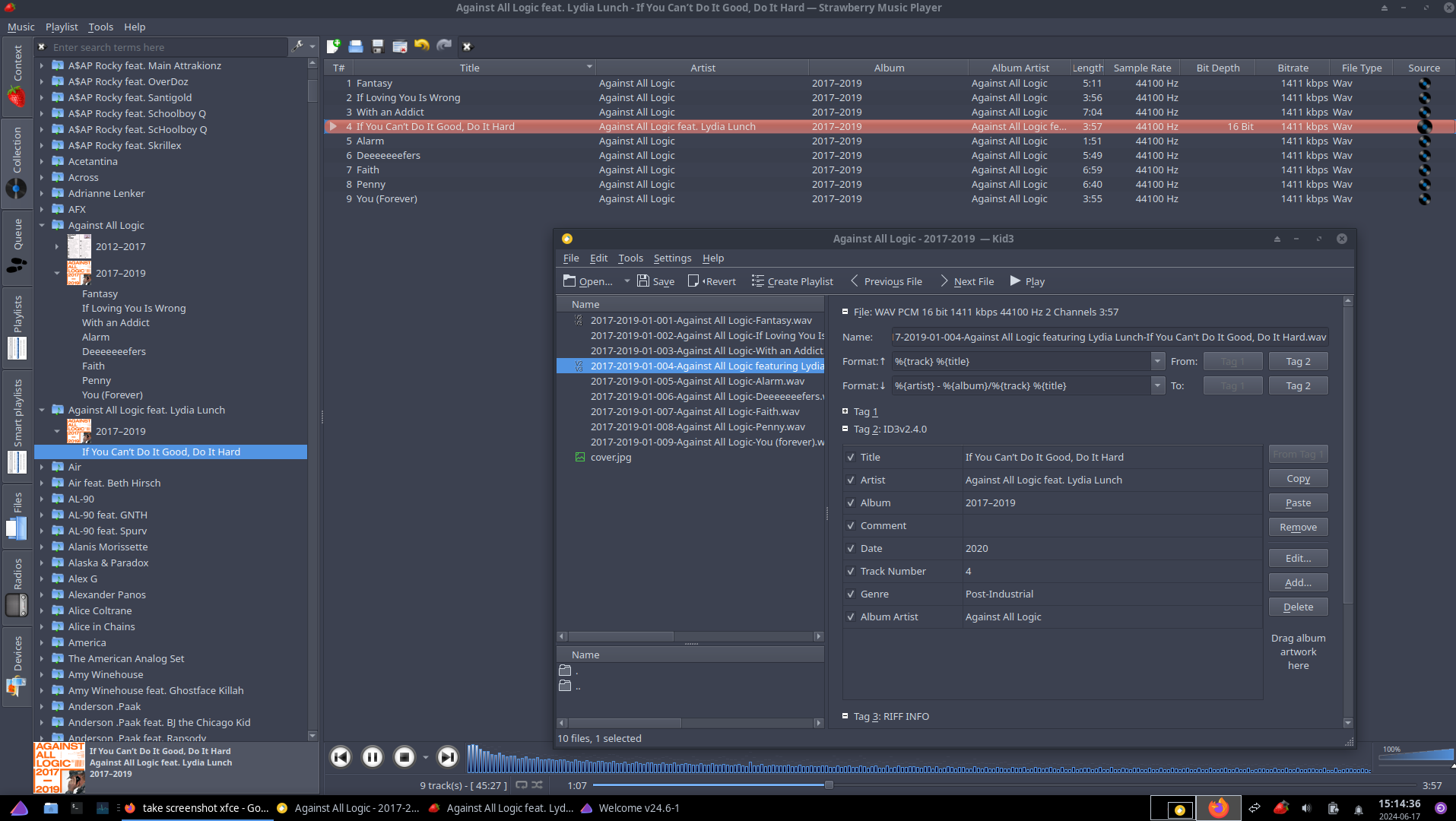
Task: Click the track seek slider
Action: click(1004, 785)
